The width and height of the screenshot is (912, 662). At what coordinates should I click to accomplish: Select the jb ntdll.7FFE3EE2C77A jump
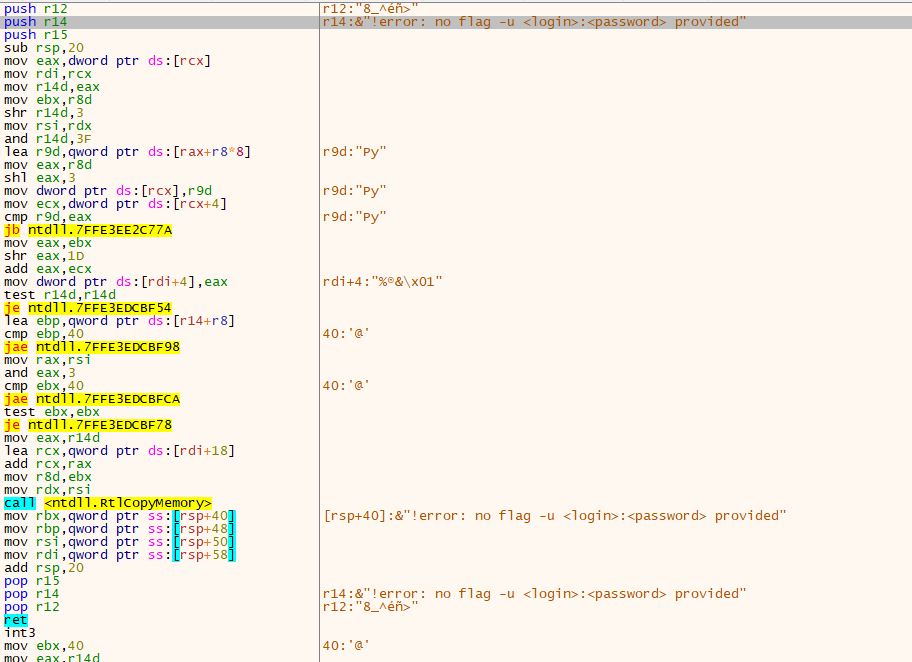88,230
